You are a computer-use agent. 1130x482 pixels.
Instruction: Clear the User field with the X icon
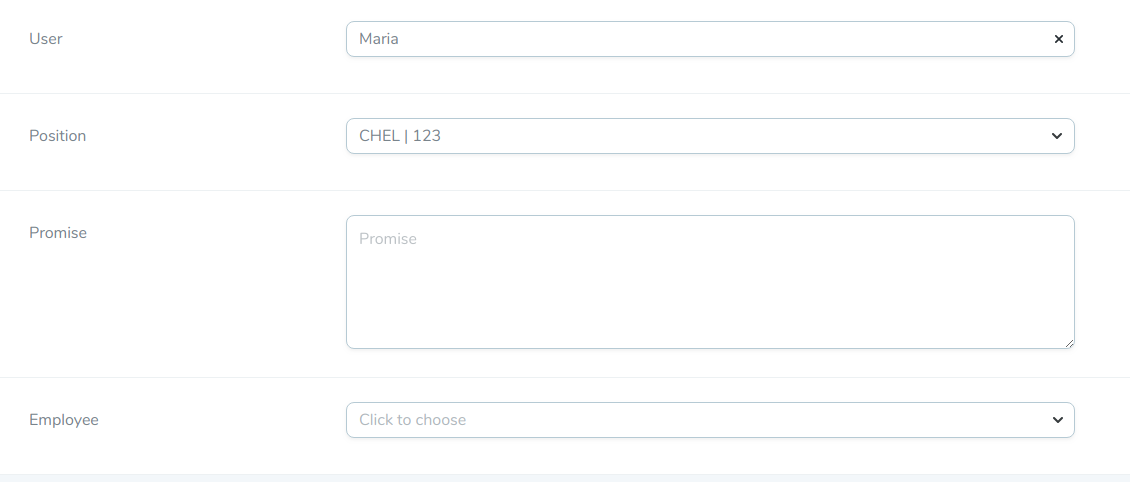pyautogui.click(x=1058, y=39)
